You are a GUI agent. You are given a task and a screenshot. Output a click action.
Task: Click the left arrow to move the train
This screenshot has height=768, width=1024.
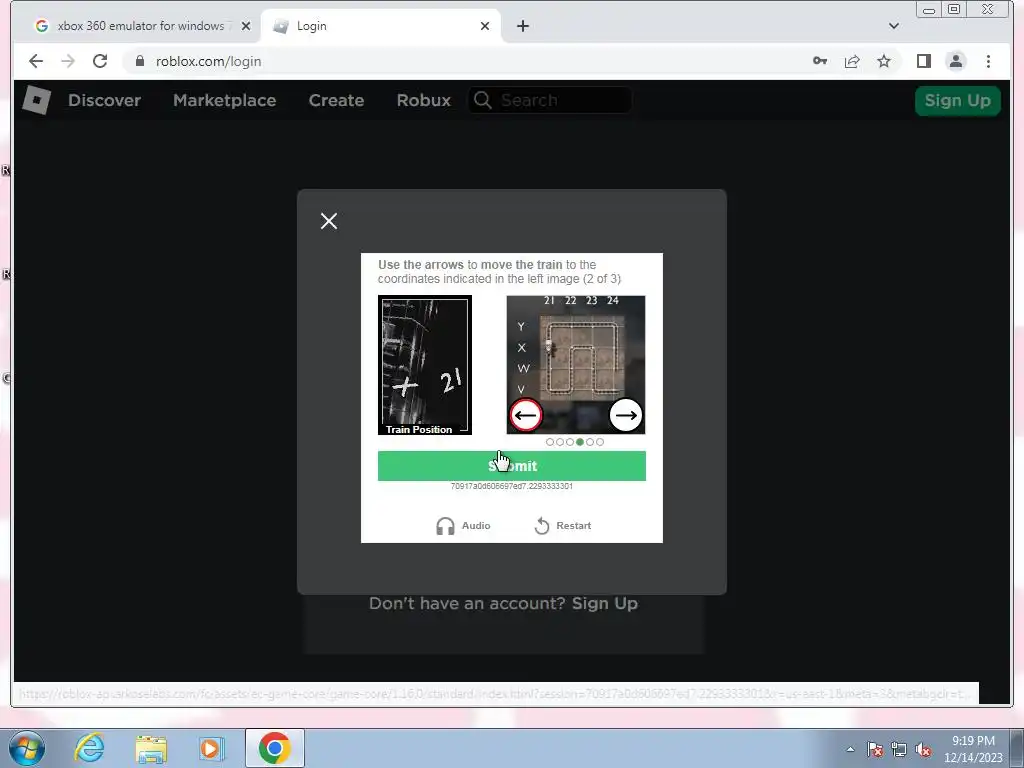526,415
